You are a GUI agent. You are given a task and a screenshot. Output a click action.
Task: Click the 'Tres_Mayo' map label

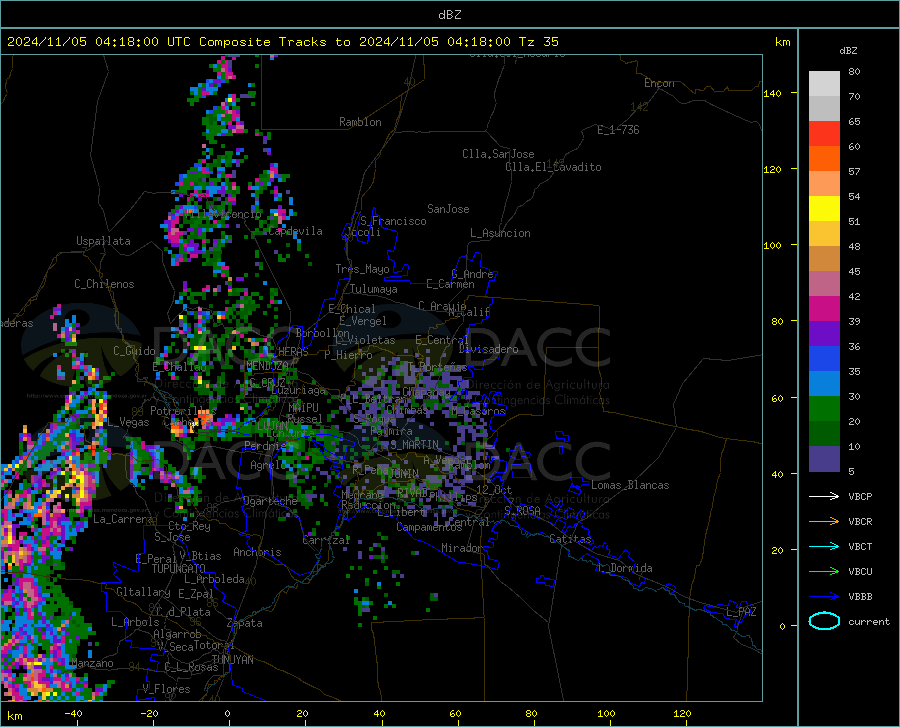[x=362, y=269]
